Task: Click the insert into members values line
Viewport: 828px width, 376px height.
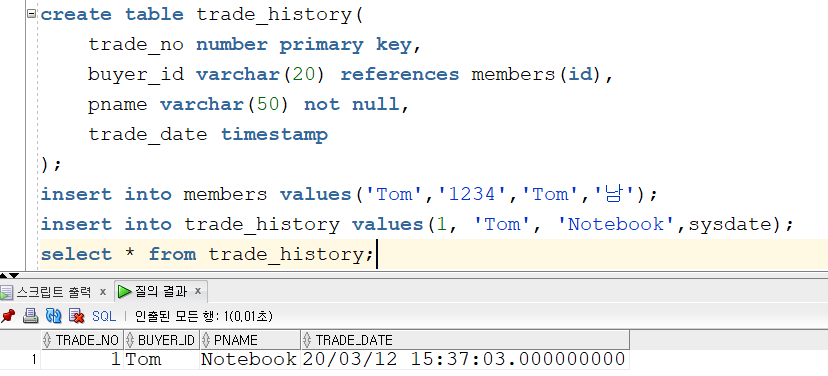Action: pos(350,194)
